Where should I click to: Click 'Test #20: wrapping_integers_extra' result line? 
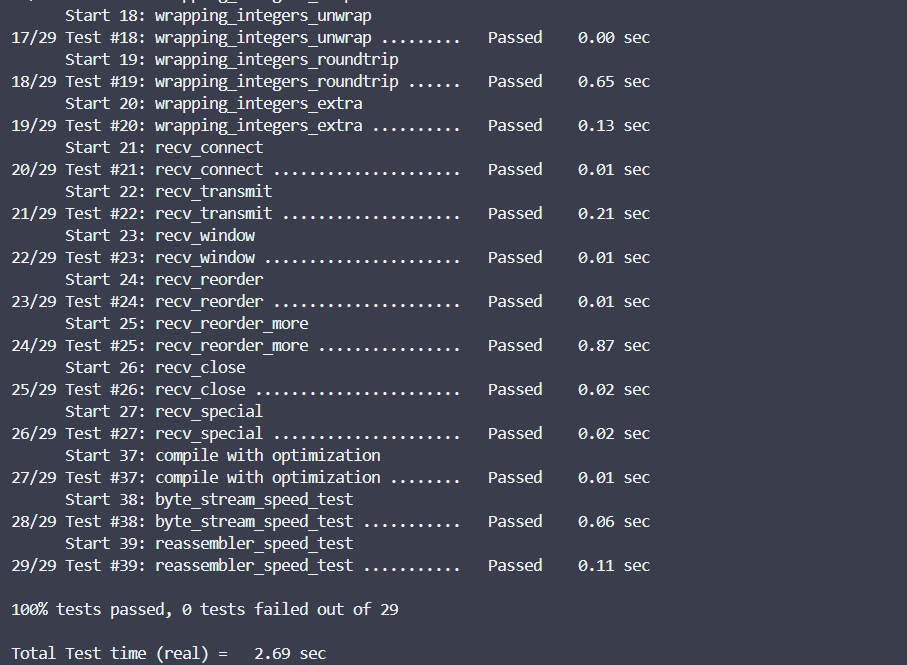[x=330, y=125]
